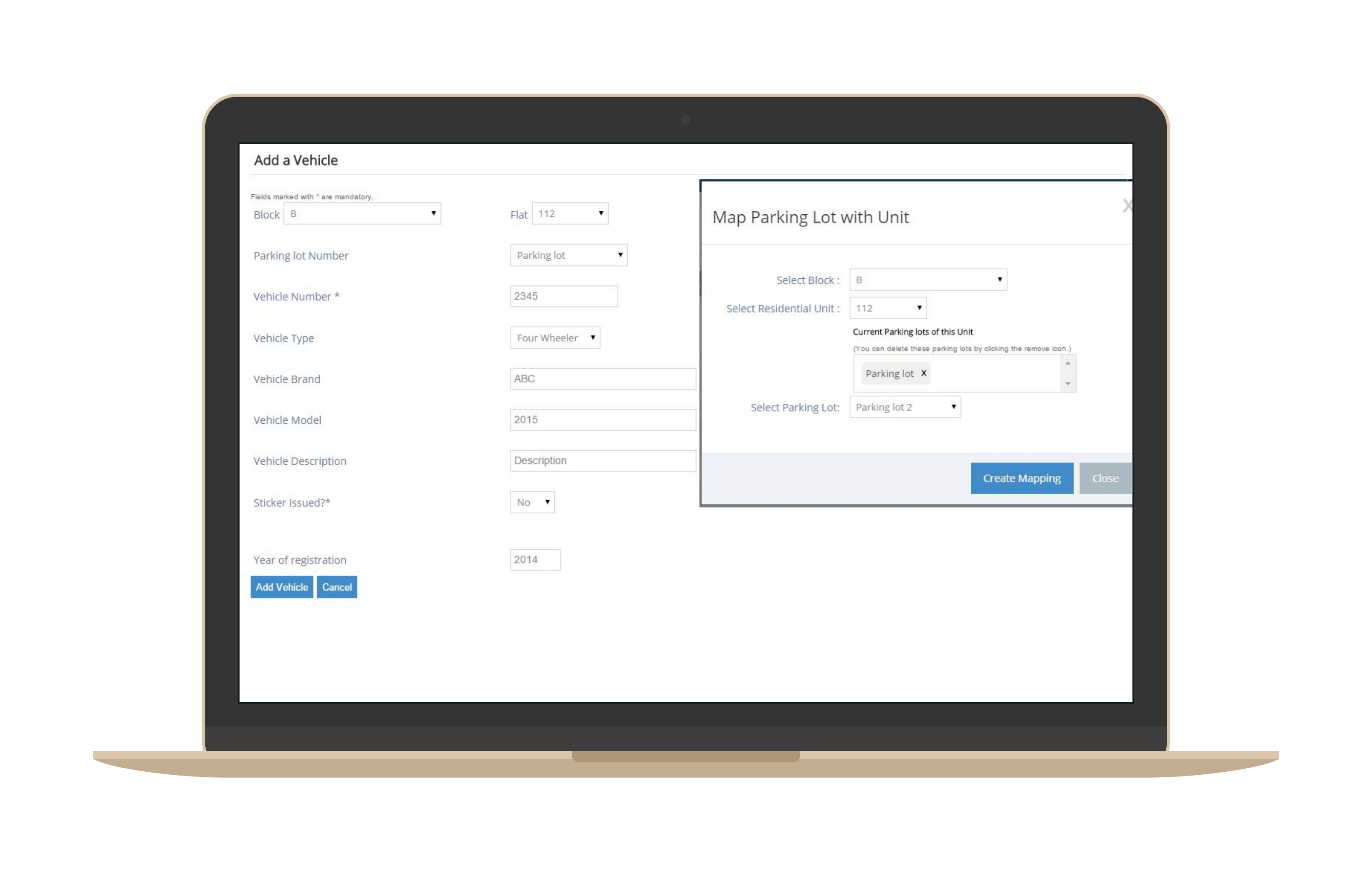Remove the Parking lot tag with X
The image size is (1372, 871).
tap(923, 373)
